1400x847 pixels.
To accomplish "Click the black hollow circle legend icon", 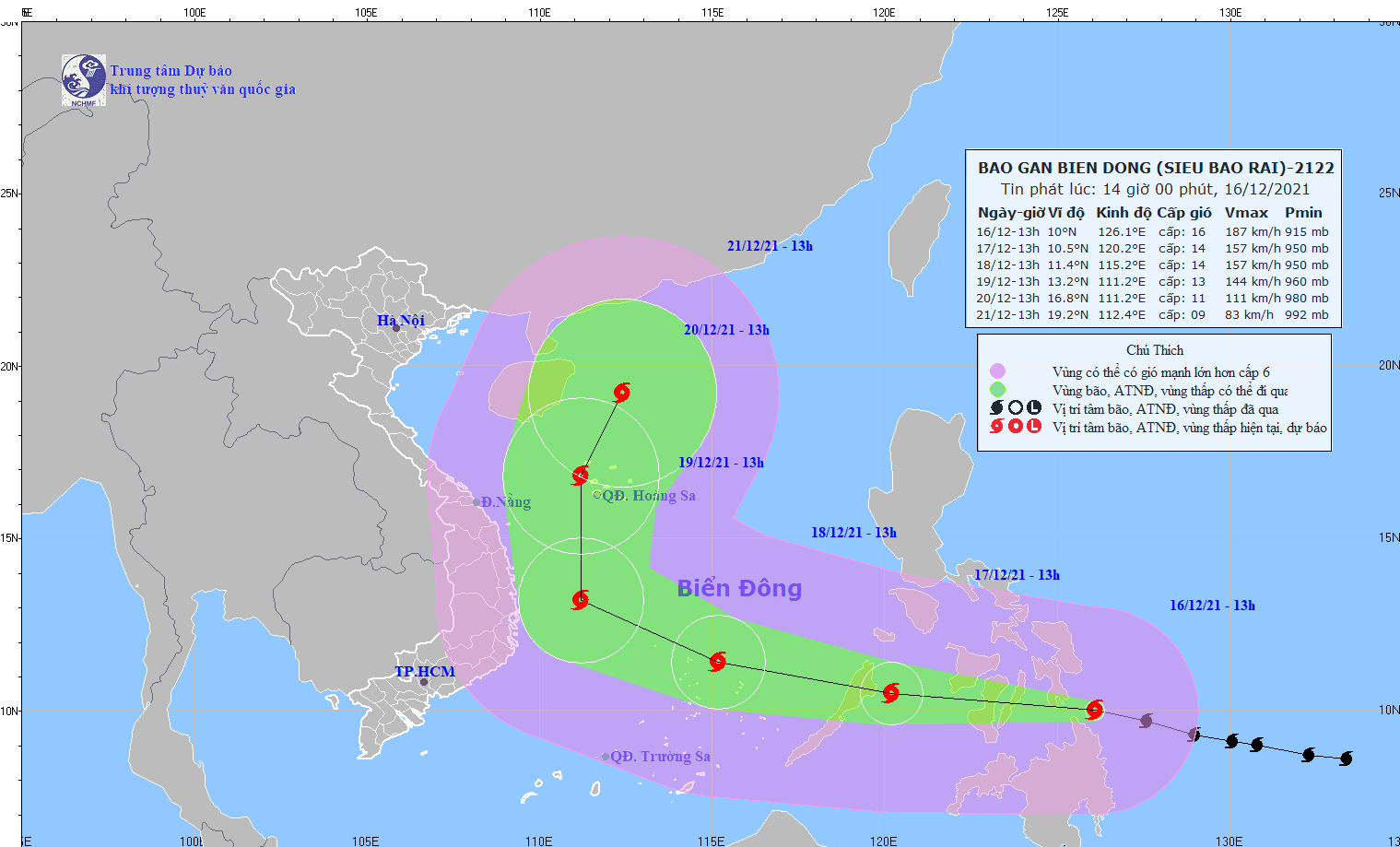I will point(1015,407).
